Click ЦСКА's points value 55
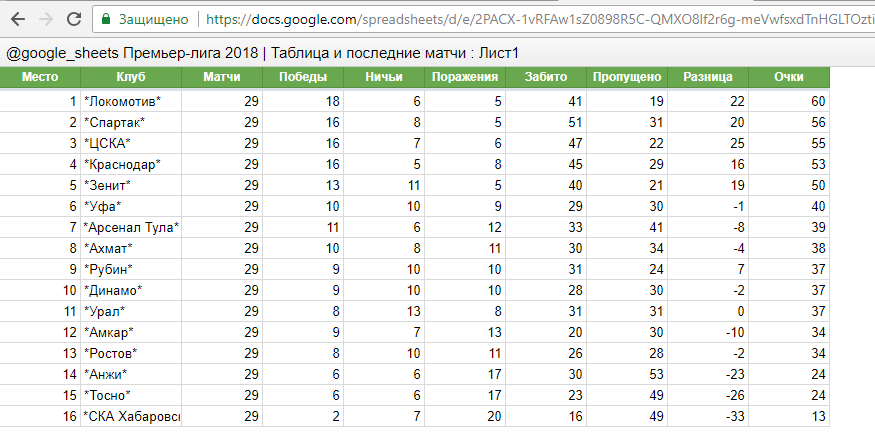Screen dimensions: 875x445 point(789,143)
